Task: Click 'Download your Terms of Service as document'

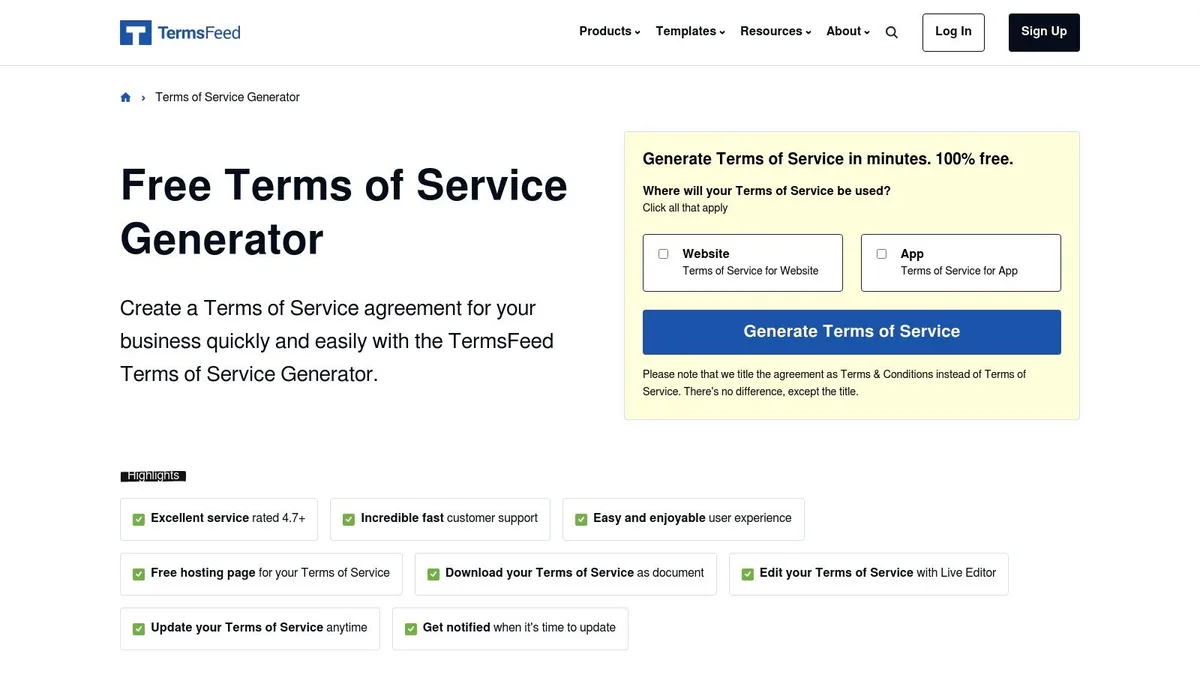Action: coord(574,573)
